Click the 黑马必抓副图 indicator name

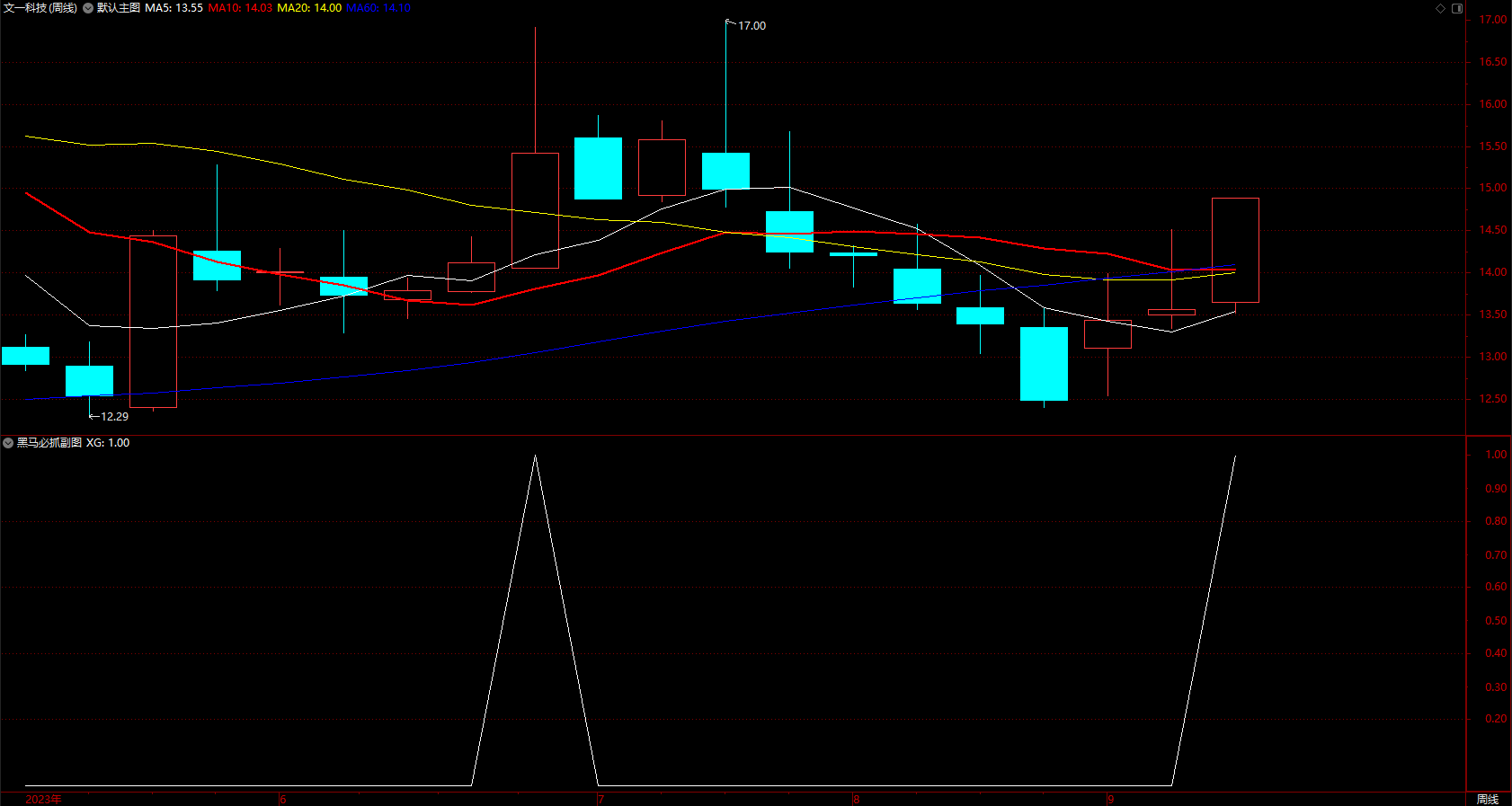point(49,443)
